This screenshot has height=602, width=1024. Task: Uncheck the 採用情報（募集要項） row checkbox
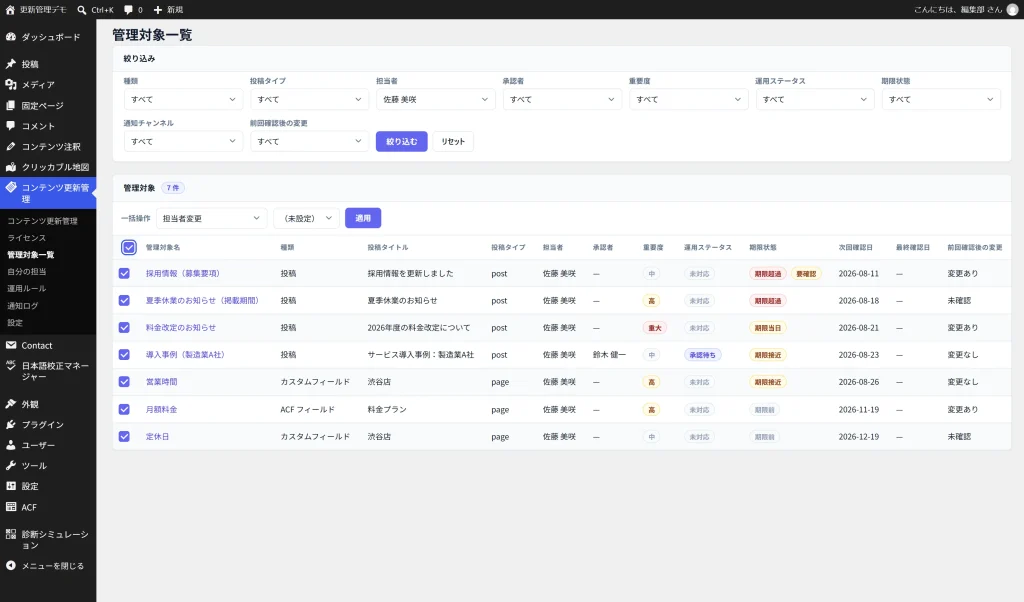[x=124, y=274]
